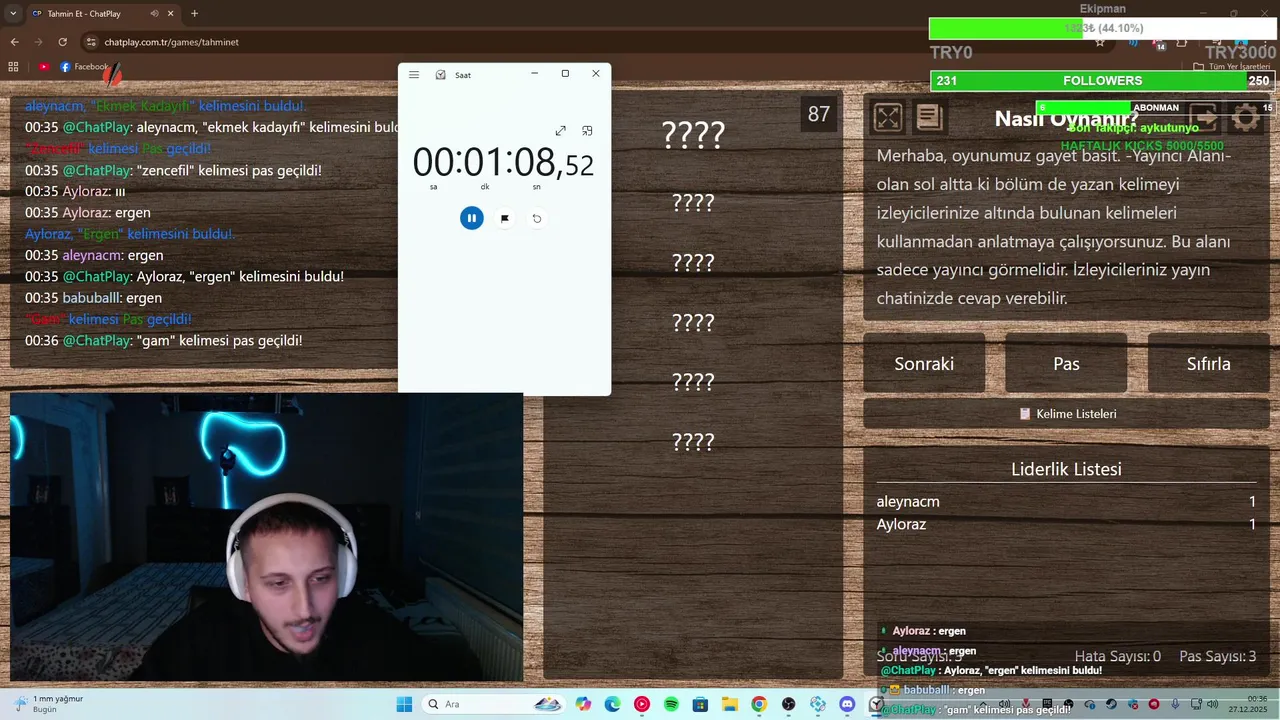
Task: Open the Facebook bookmark
Action: [x=84, y=67]
